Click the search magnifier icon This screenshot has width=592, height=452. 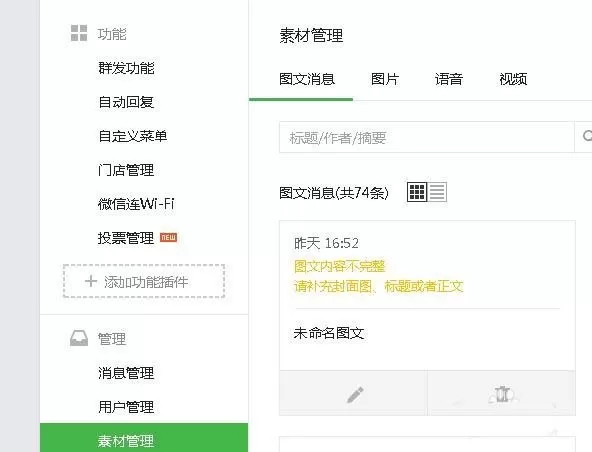[x=586, y=137]
